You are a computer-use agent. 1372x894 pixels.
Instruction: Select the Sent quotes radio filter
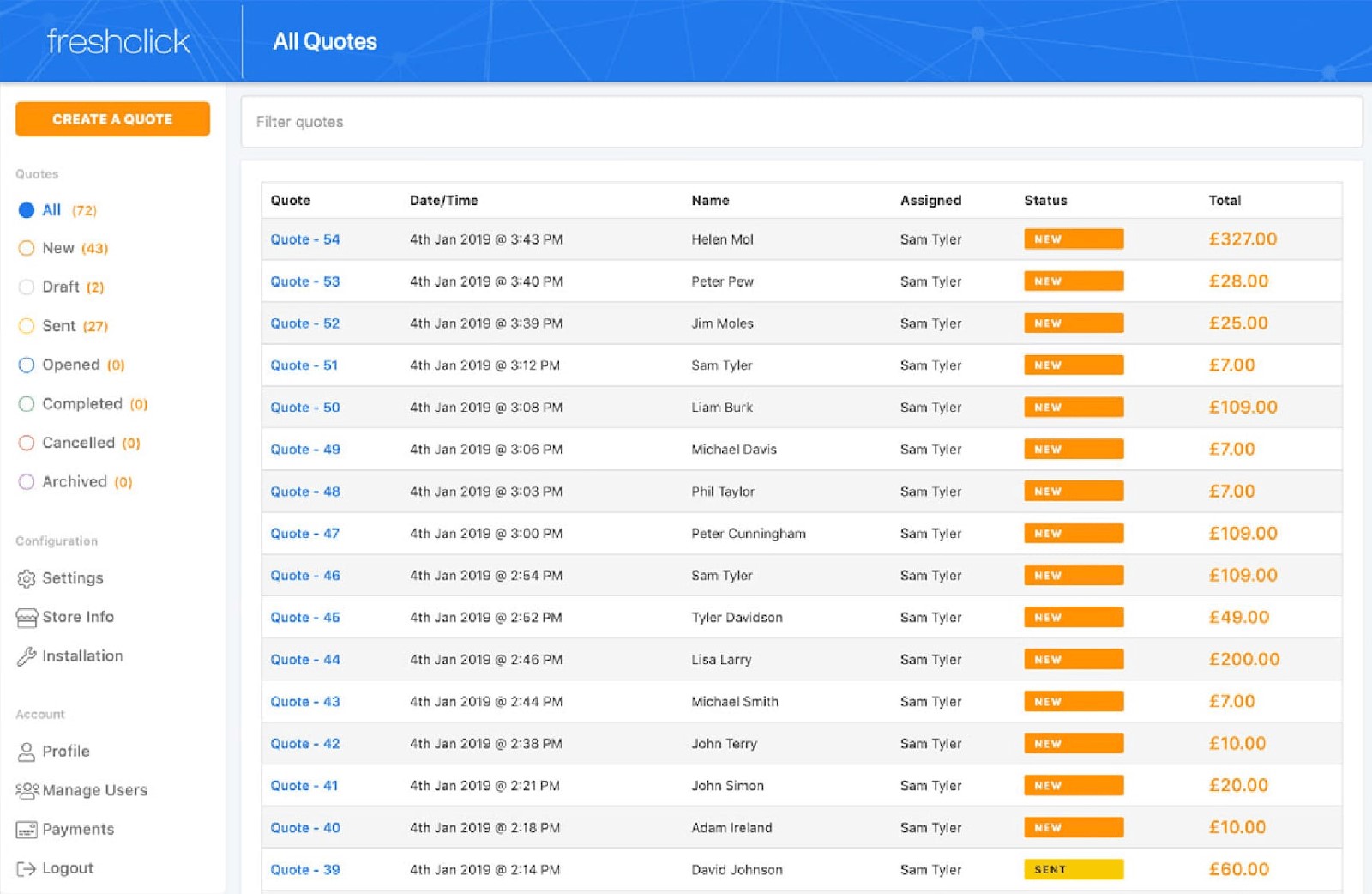[27, 326]
